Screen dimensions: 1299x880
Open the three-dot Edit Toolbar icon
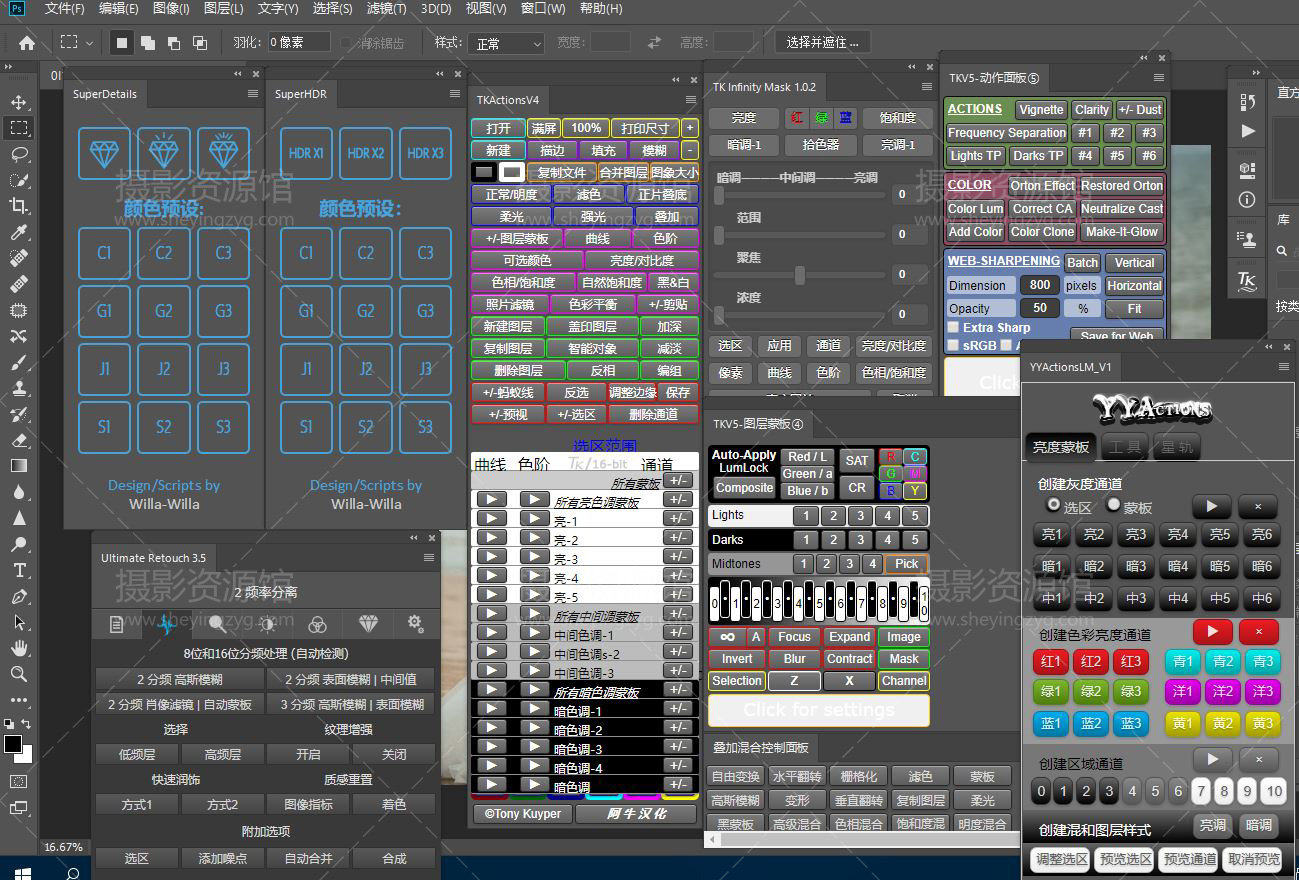pos(18,700)
